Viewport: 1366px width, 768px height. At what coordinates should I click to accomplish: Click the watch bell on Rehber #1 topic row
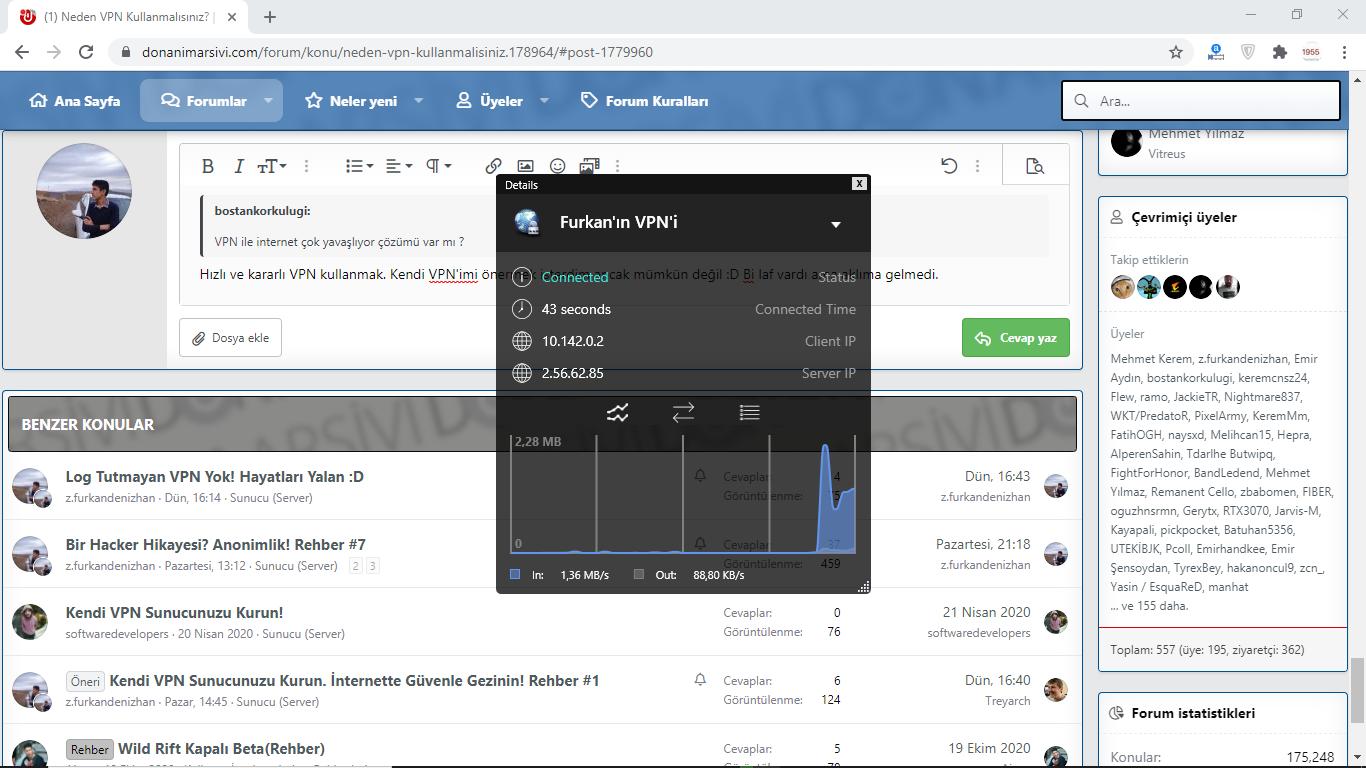700,680
